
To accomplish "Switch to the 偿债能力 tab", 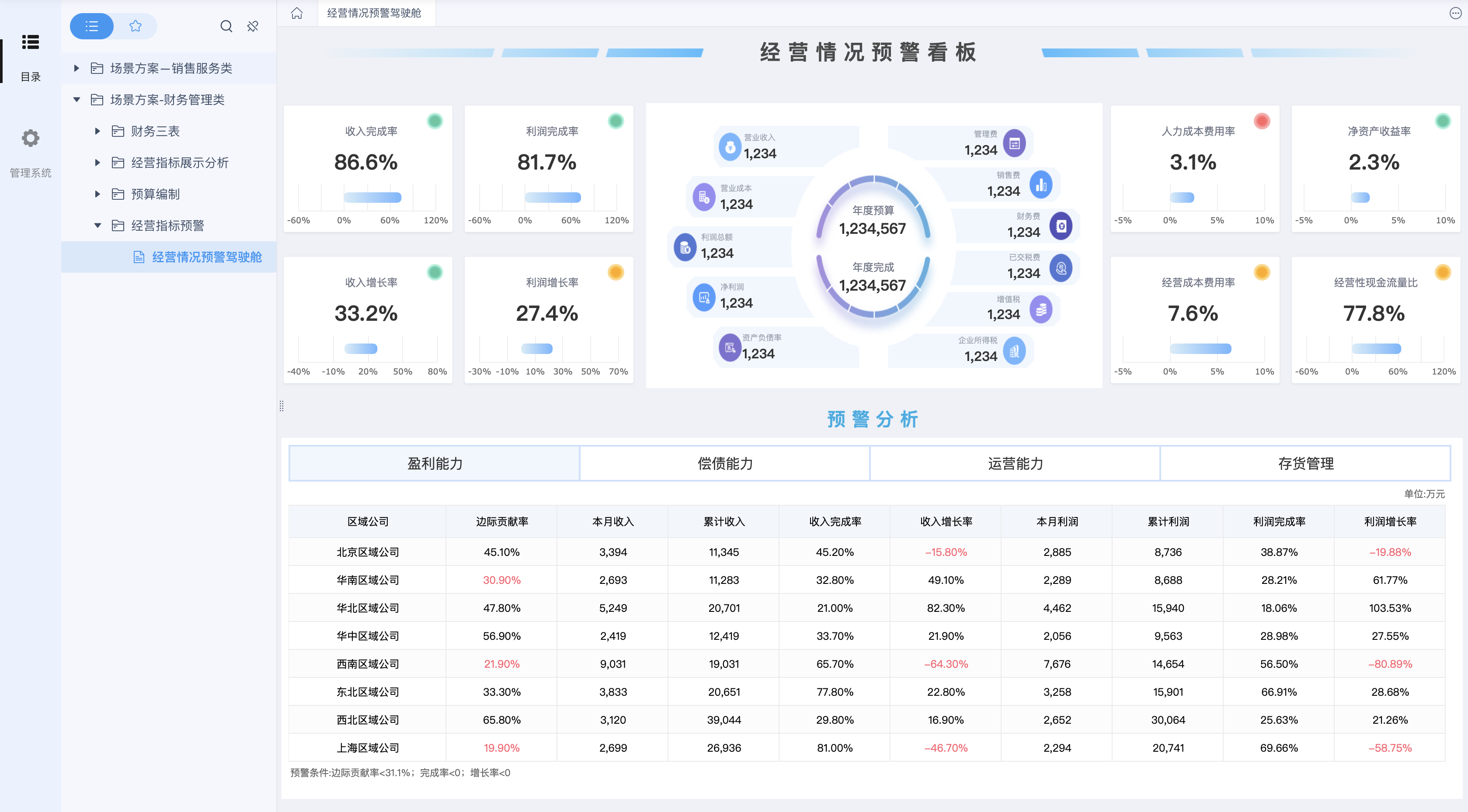I will tap(724, 463).
